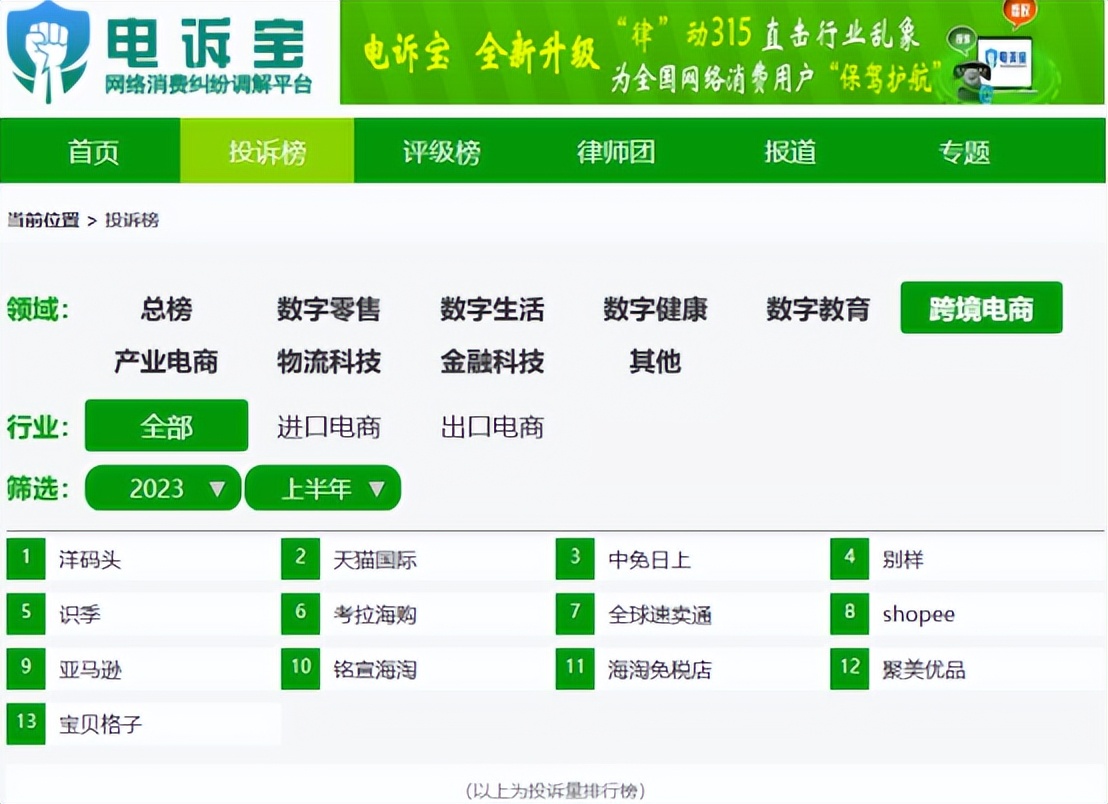
Task: Select the 跨境电商 field button
Action: 982,307
